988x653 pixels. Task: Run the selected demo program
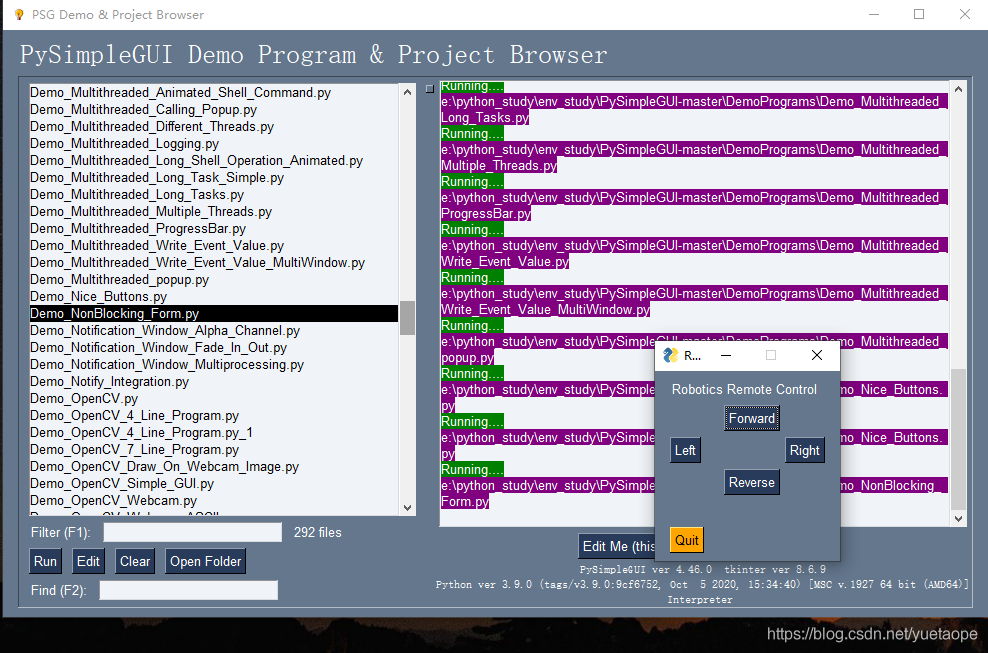coord(45,562)
